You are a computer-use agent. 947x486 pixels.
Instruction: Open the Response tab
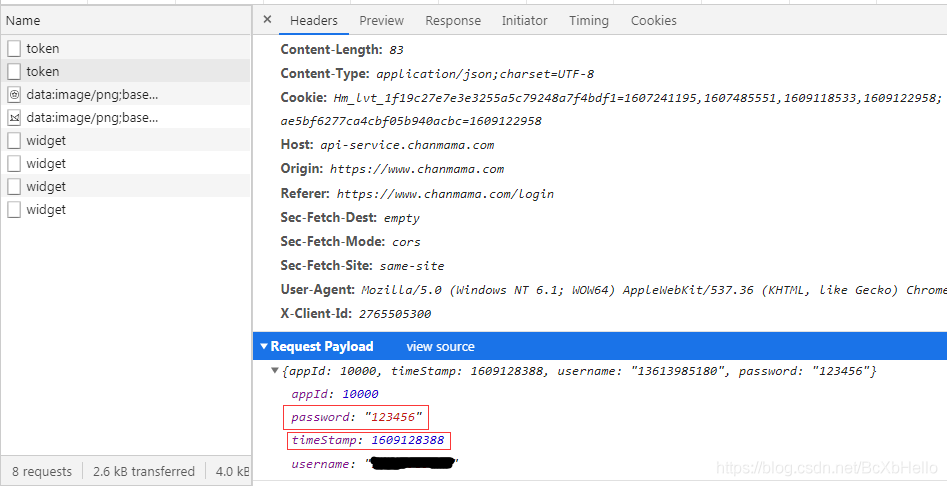click(453, 21)
